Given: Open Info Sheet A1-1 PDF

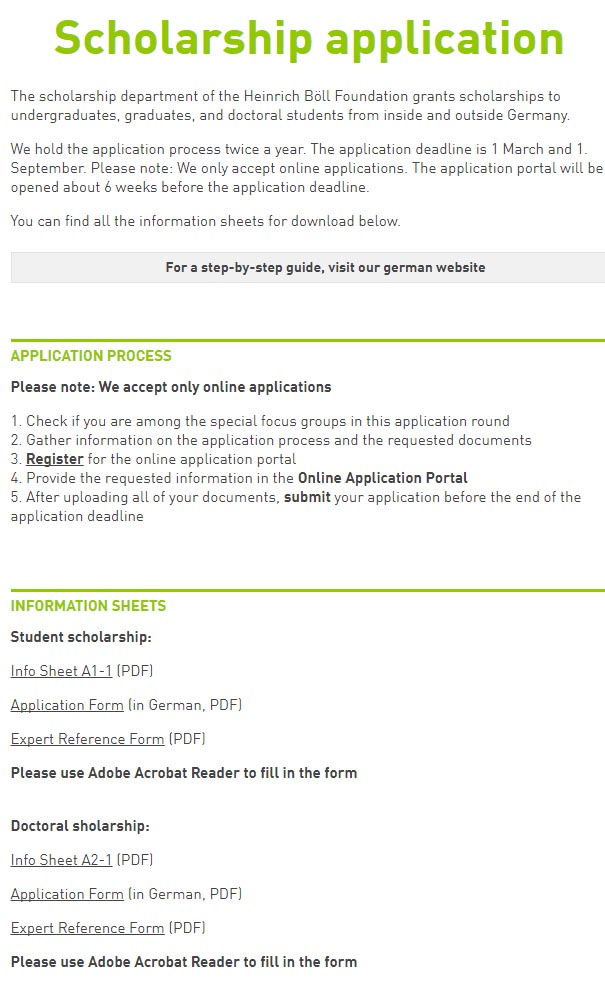Looking at the screenshot, I should [x=62, y=671].
